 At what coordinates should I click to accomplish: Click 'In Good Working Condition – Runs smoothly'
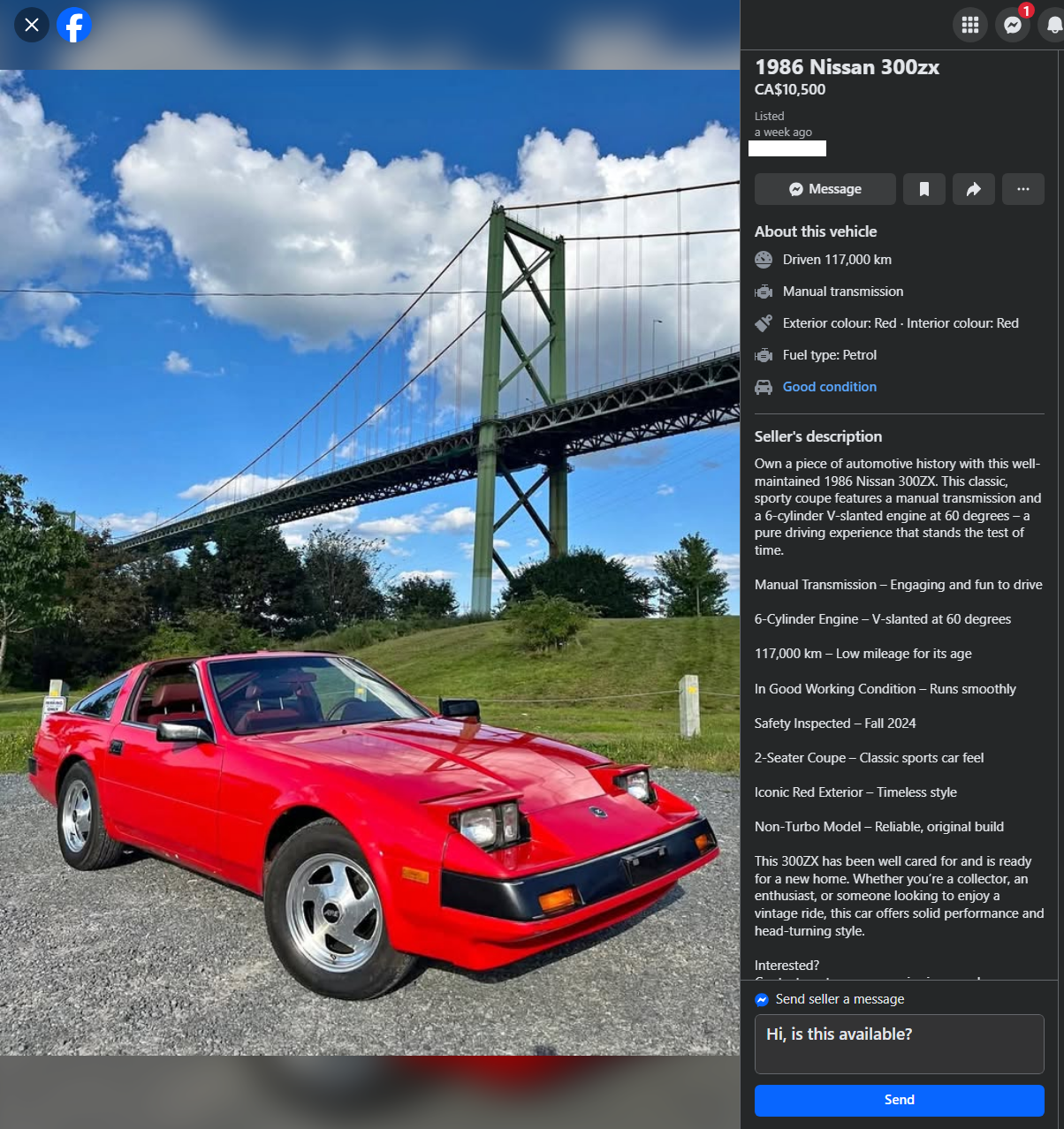[x=885, y=689]
